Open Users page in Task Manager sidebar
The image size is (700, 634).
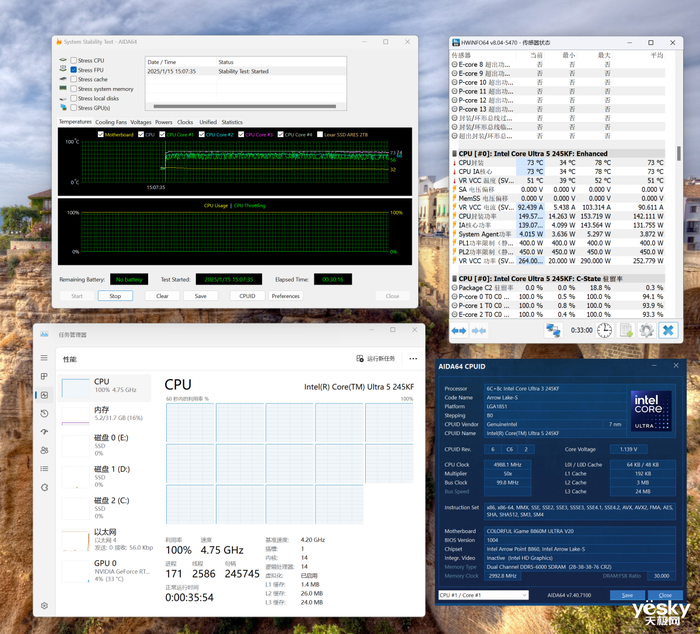tap(44, 450)
